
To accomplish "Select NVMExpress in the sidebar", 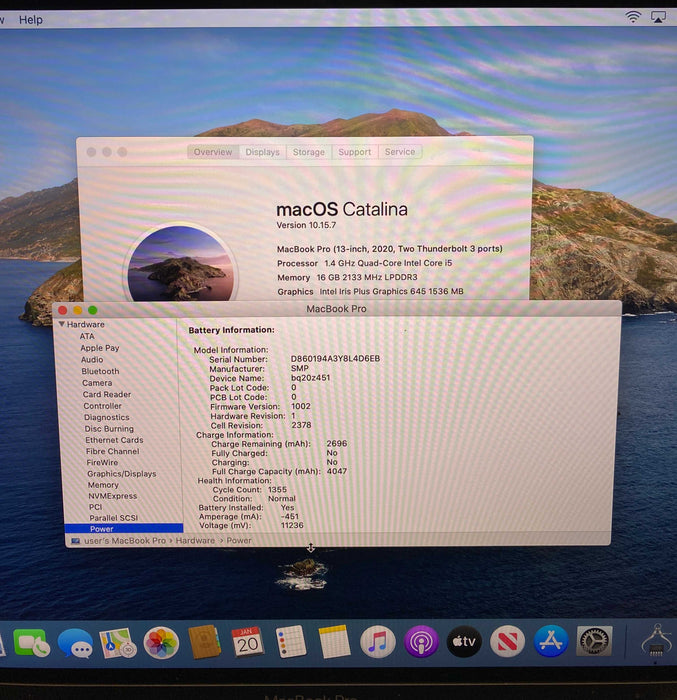I will click(x=113, y=496).
